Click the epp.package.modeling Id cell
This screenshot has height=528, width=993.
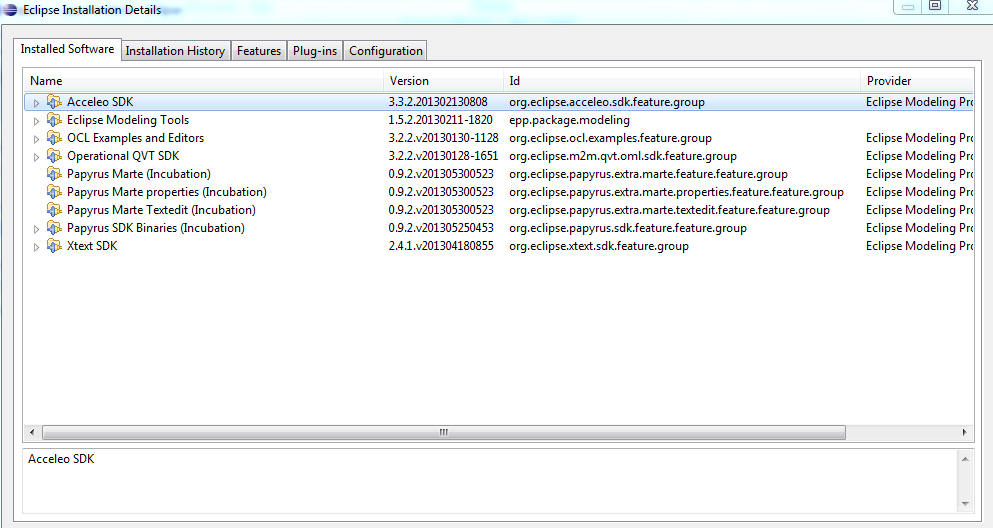click(569, 120)
